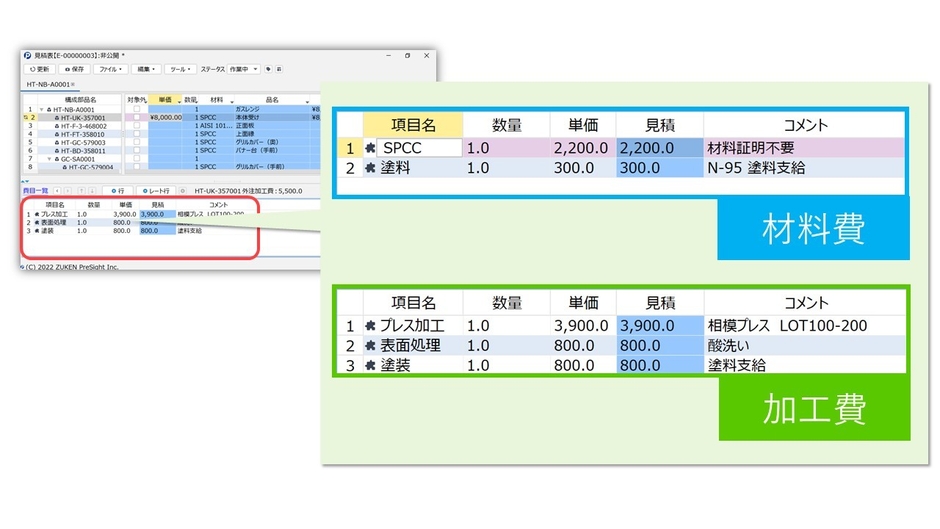940x529 pixels.
Task: Check the 対象外 box for HT-FT-358010
Action: (136, 134)
